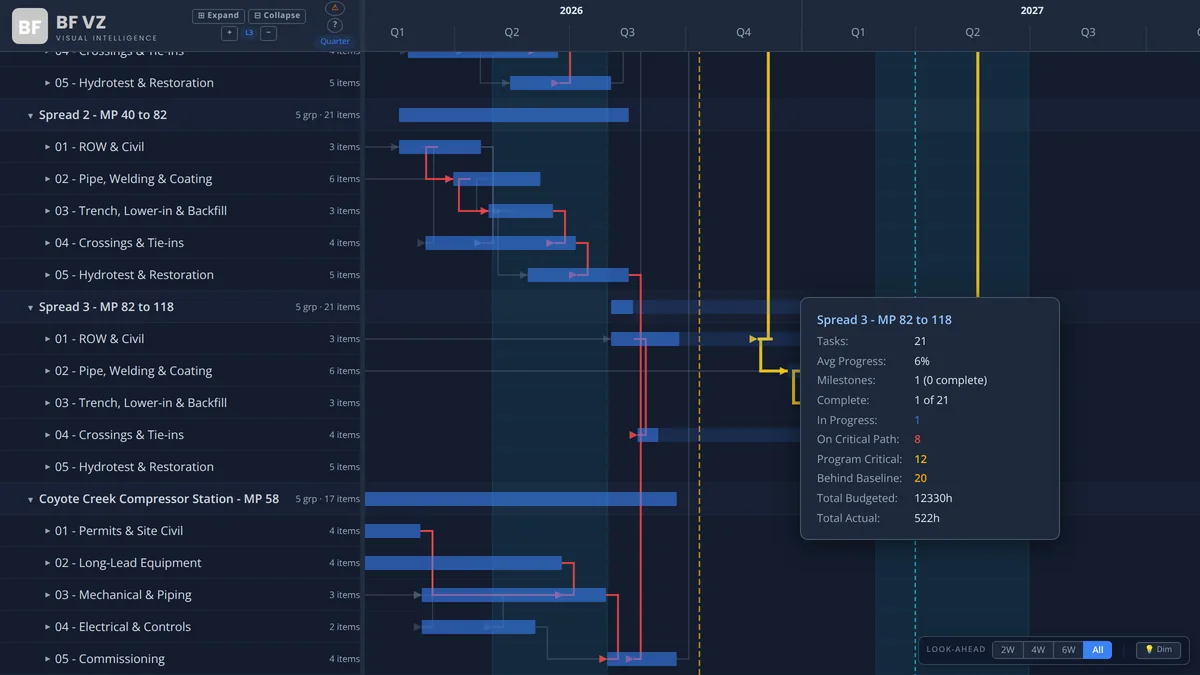Image resolution: width=1200 pixels, height=675 pixels.
Task: Click the Behind Baseline value 20
Action: (921, 479)
